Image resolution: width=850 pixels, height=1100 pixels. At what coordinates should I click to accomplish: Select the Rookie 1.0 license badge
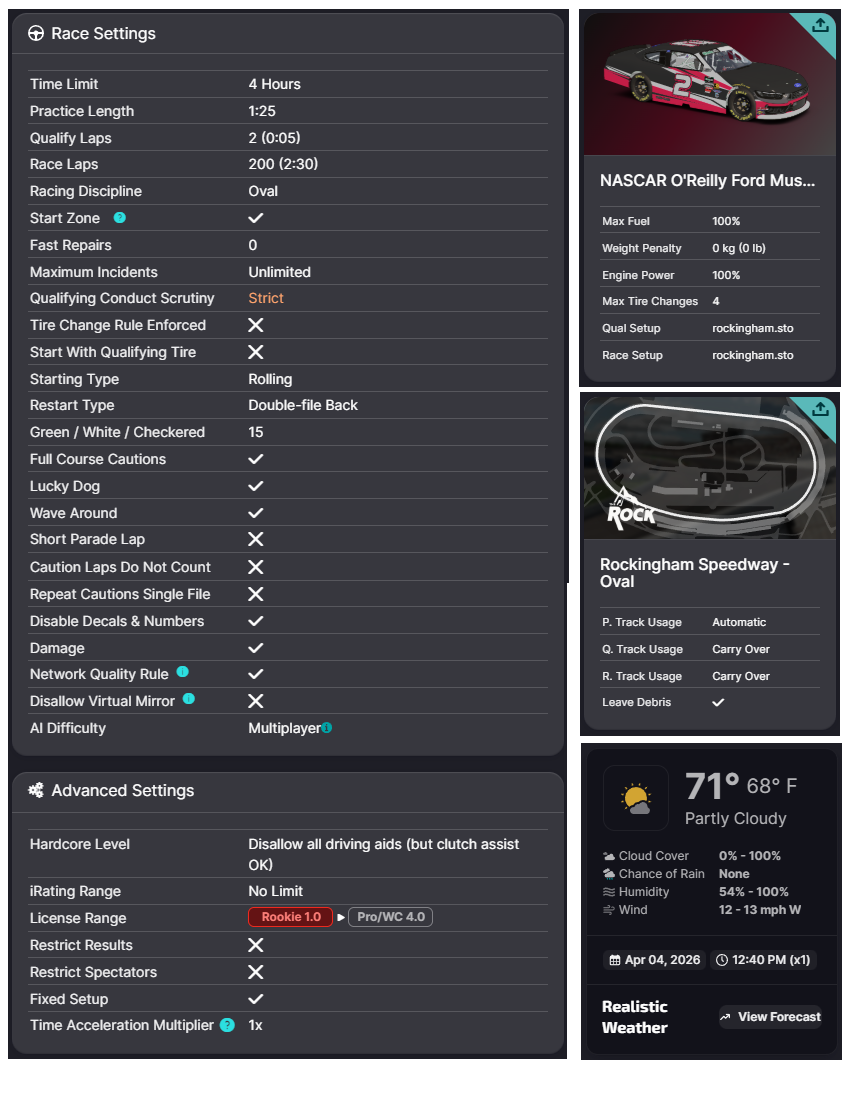click(x=290, y=917)
